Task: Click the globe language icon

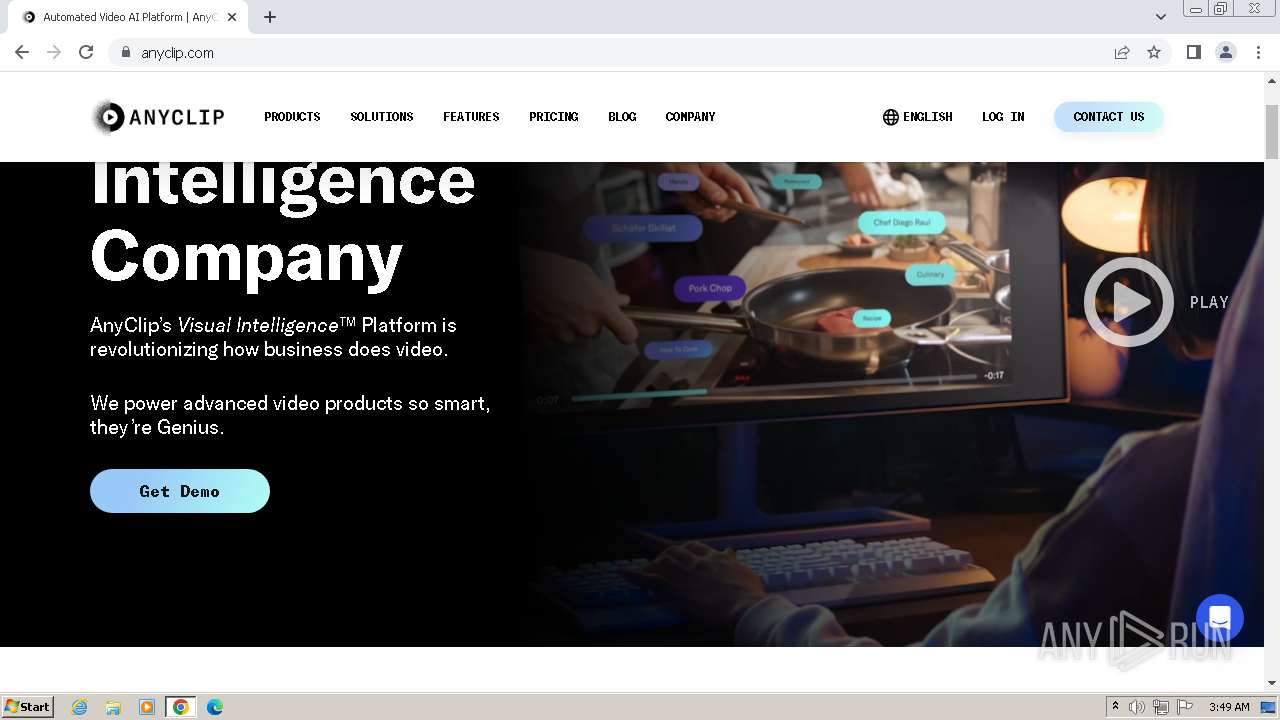Action: coord(891,117)
